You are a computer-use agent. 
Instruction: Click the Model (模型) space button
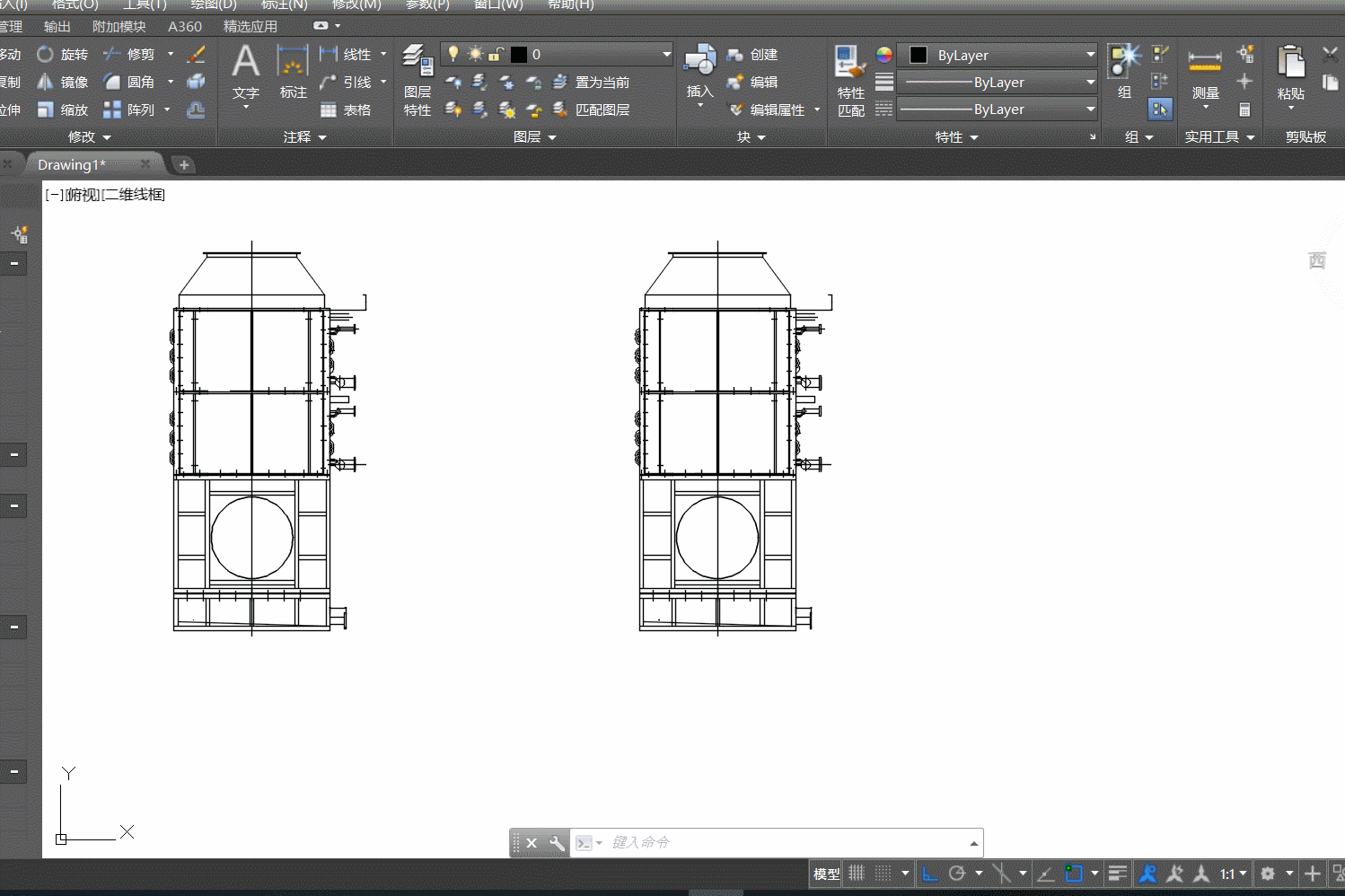pyautogui.click(x=827, y=874)
